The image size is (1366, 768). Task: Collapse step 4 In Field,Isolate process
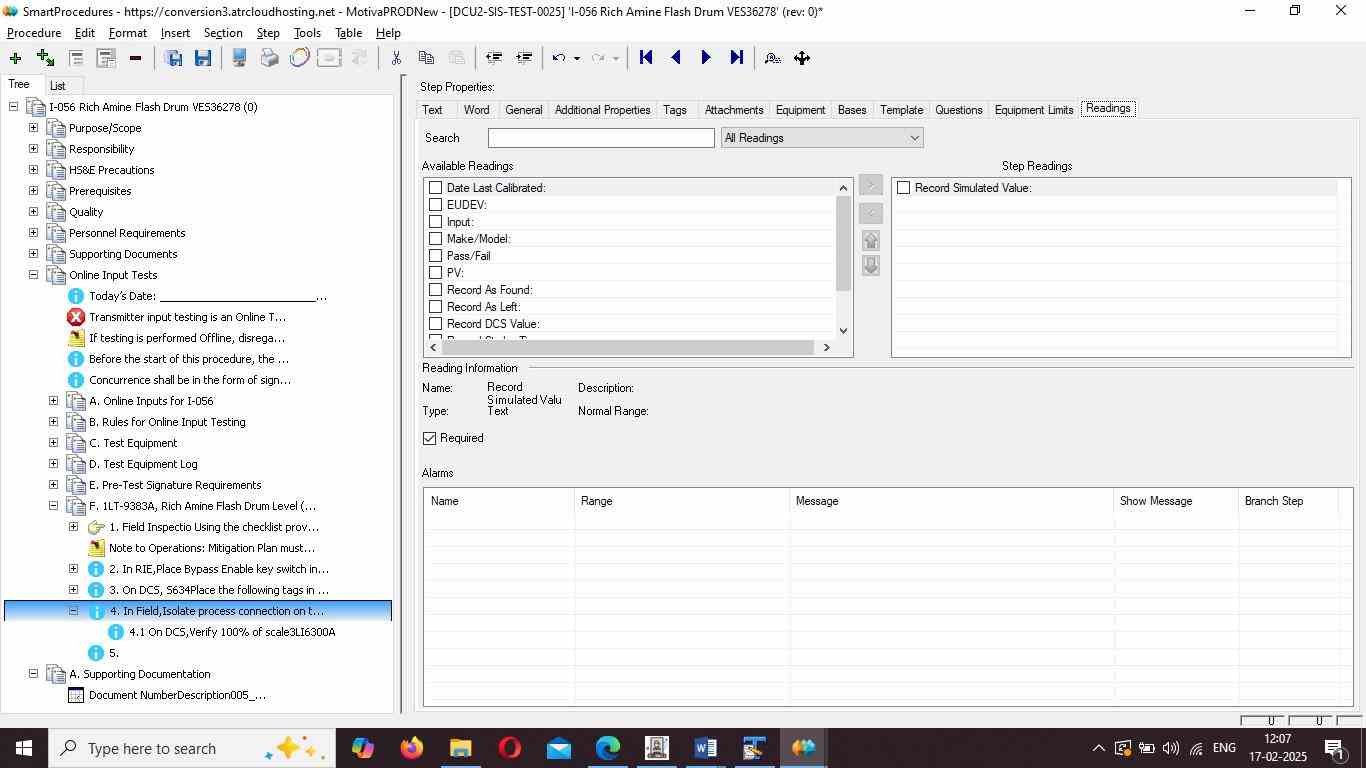click(73, 611)
